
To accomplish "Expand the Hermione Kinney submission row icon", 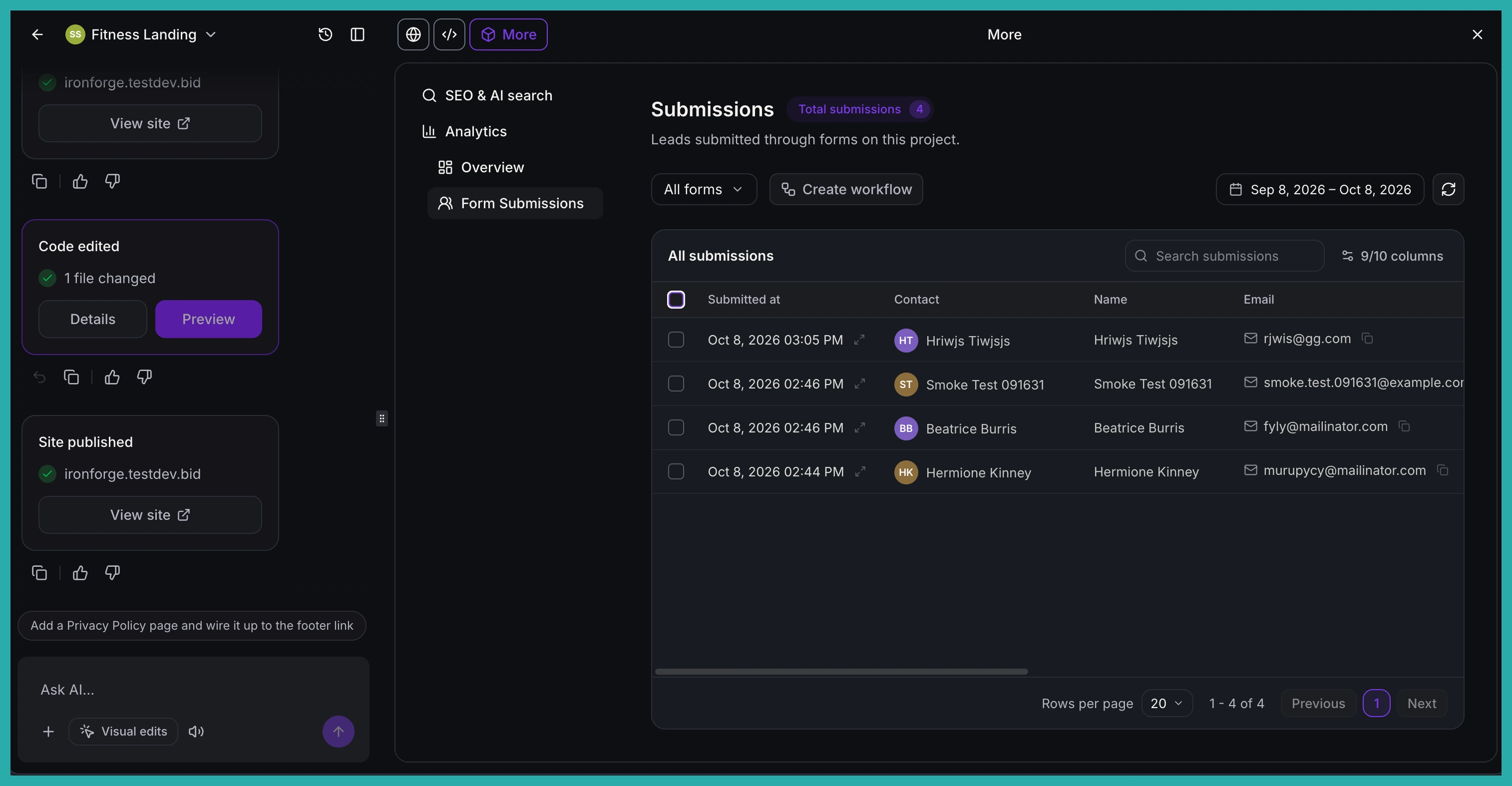I will click(x=860, y=472).
